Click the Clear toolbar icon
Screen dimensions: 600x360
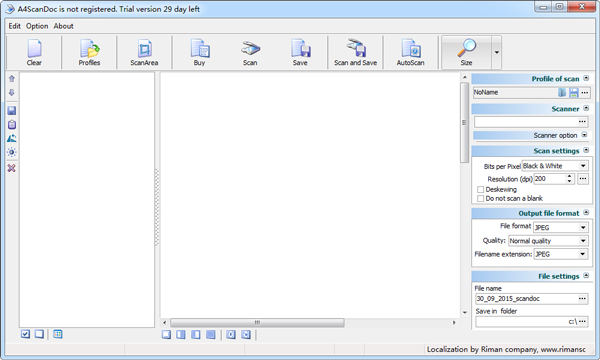click(34, 52)
